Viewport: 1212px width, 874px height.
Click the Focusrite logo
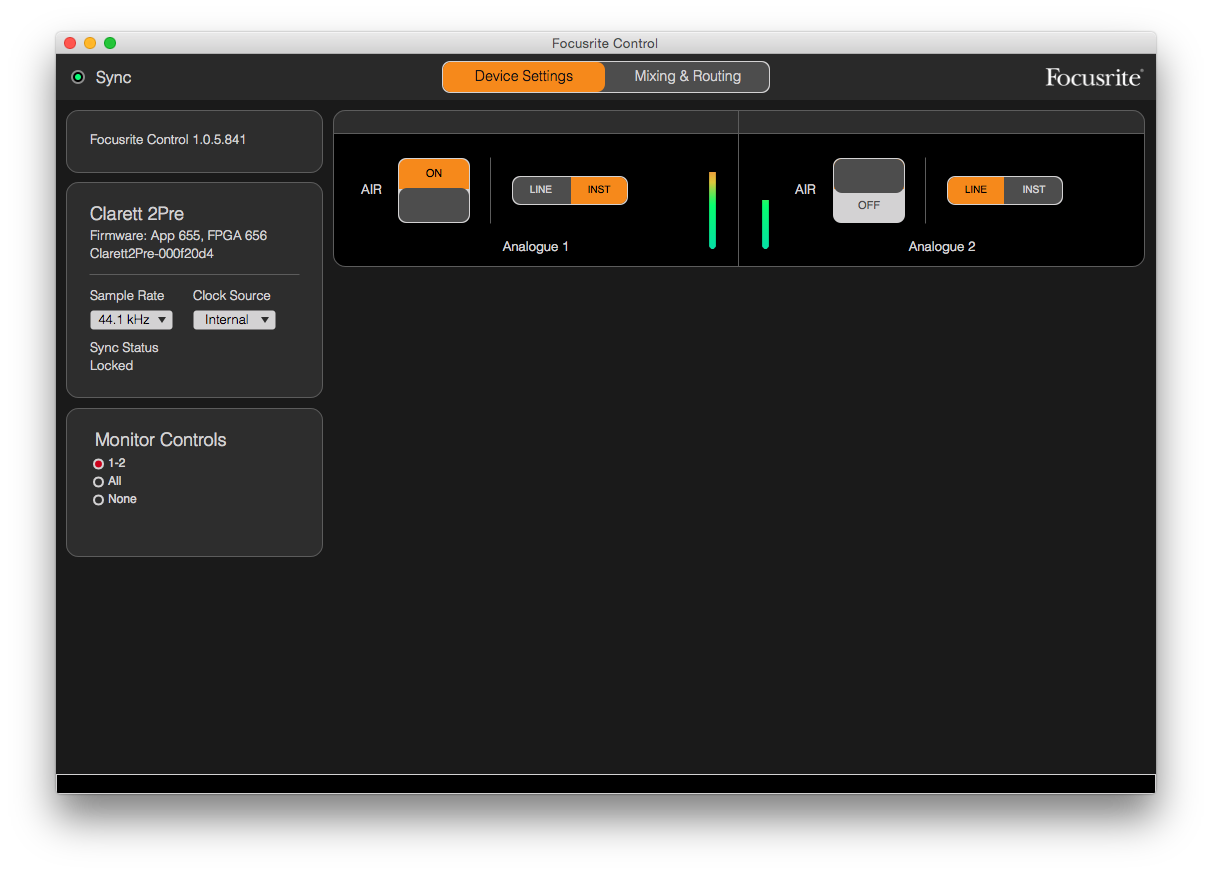tap(1094, 77)
